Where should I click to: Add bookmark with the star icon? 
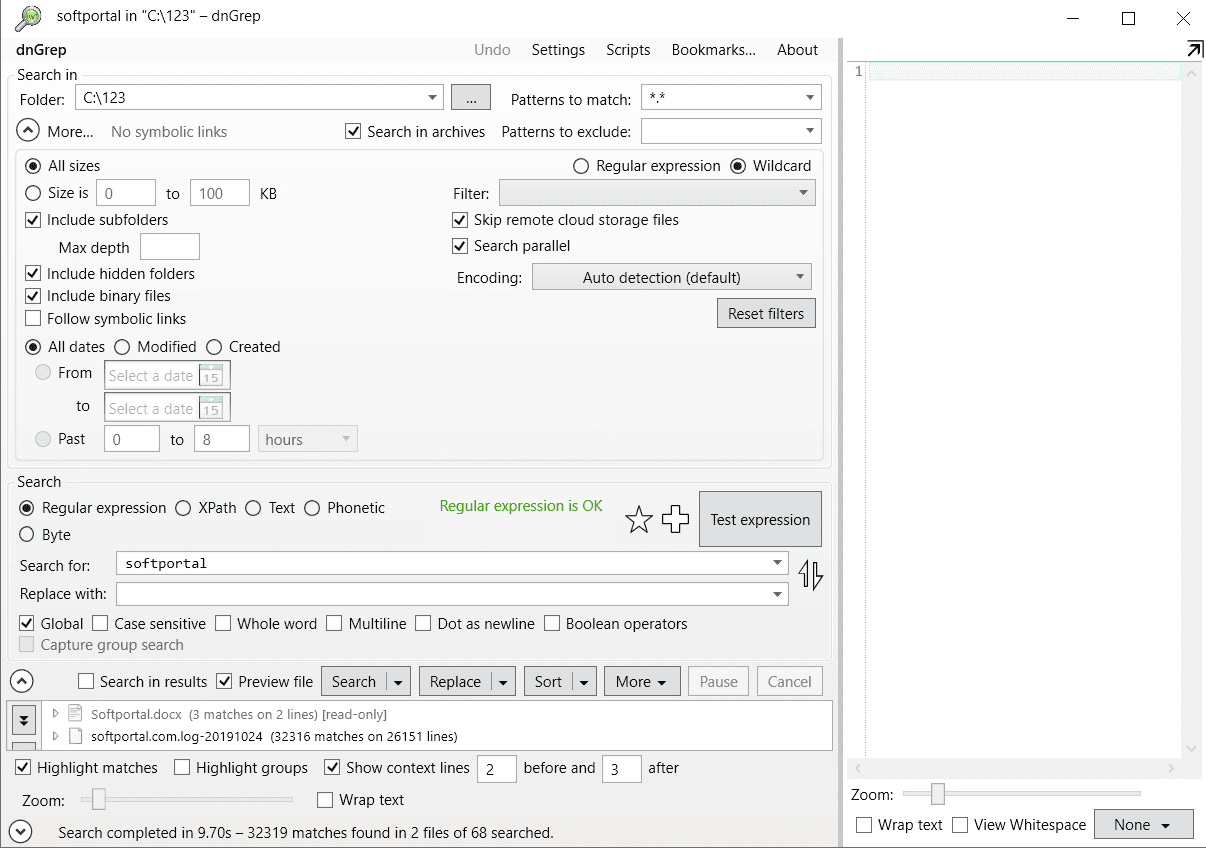[x=638, y=520]
